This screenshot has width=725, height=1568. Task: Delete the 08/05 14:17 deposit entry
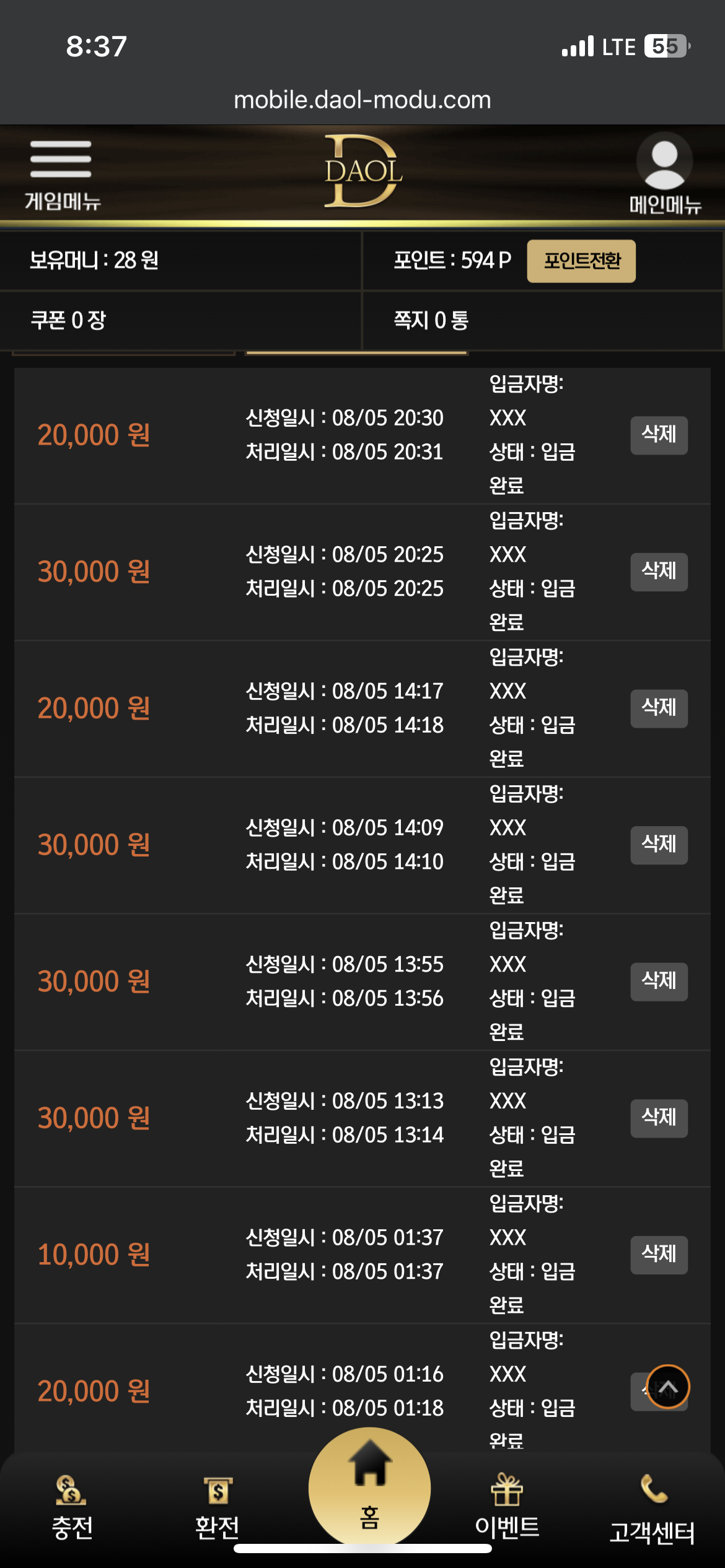[659, 708]
